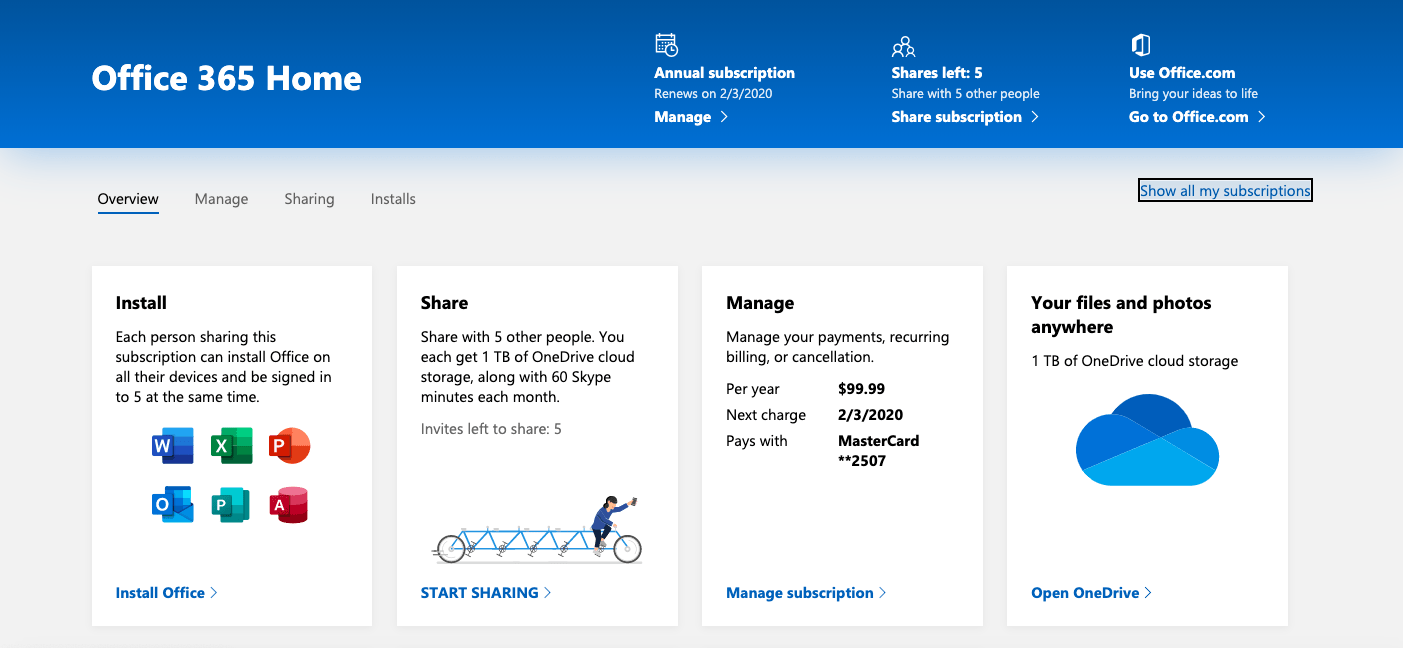Click the Office logo icon in header

pos(1140,45)
